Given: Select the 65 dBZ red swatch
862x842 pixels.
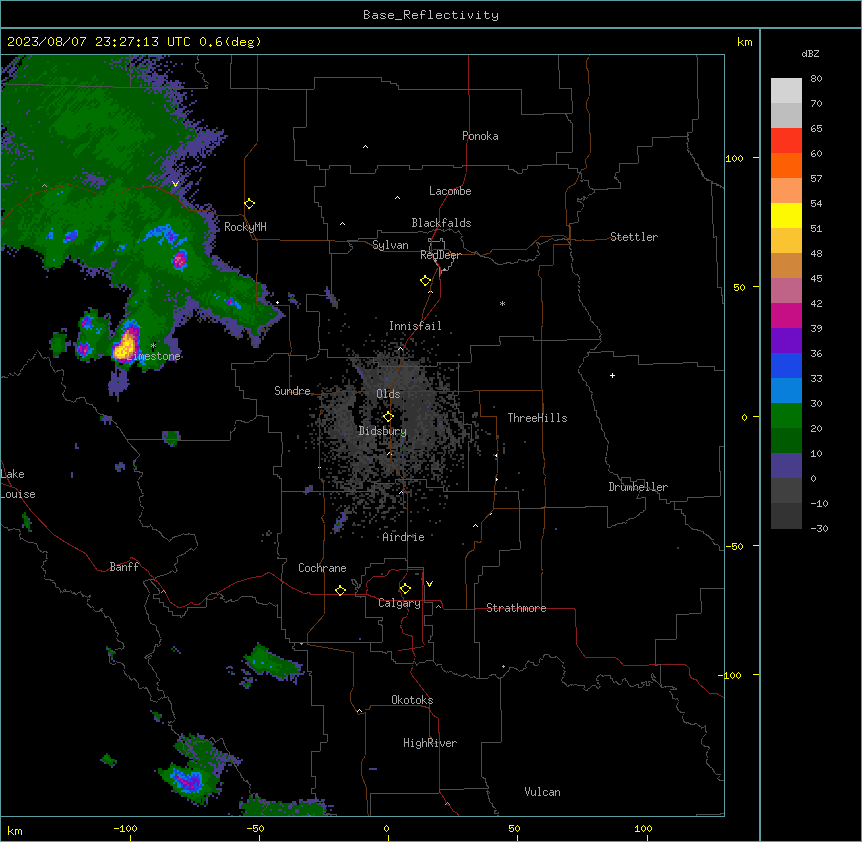Looking at the screenshot, I should [x=786, y=141].
